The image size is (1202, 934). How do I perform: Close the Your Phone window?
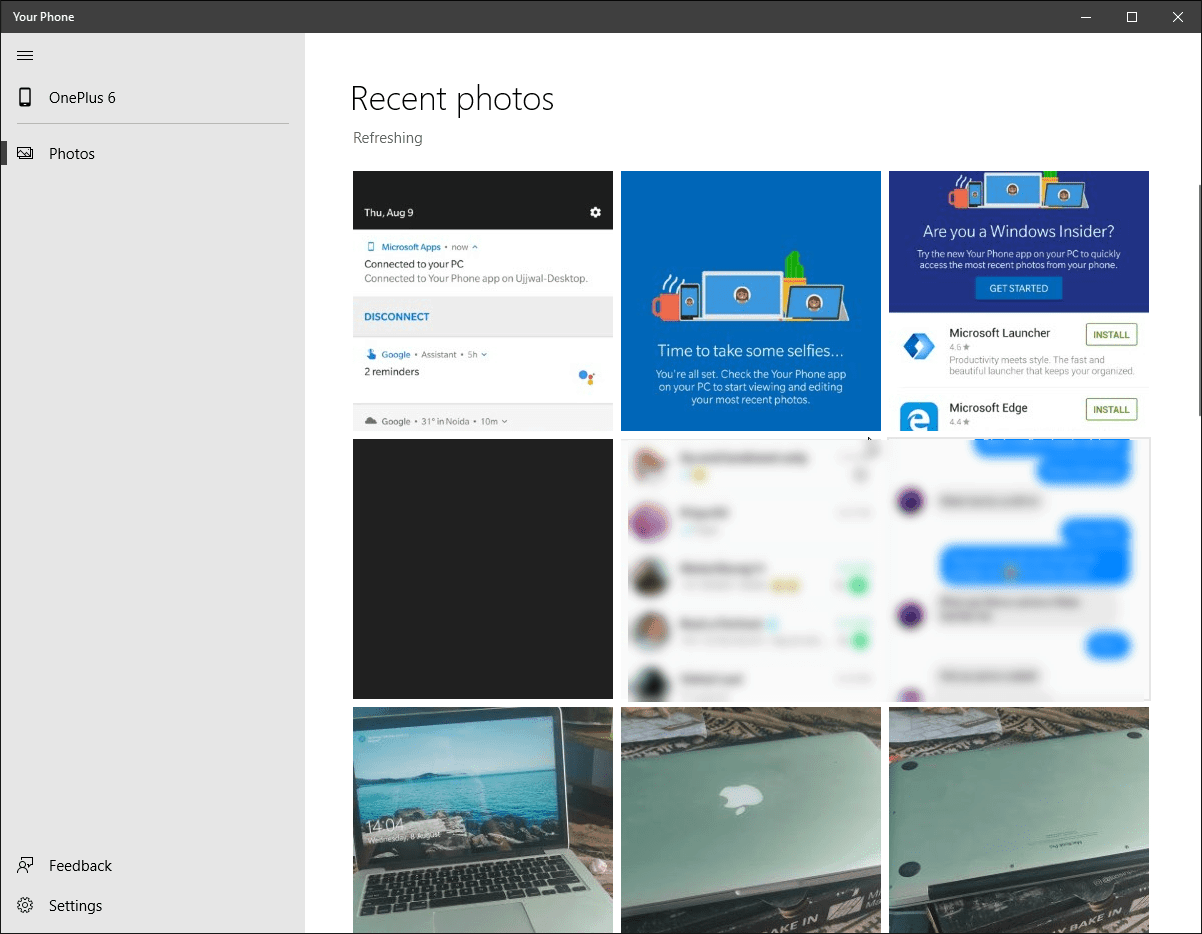coord(1178,17)
